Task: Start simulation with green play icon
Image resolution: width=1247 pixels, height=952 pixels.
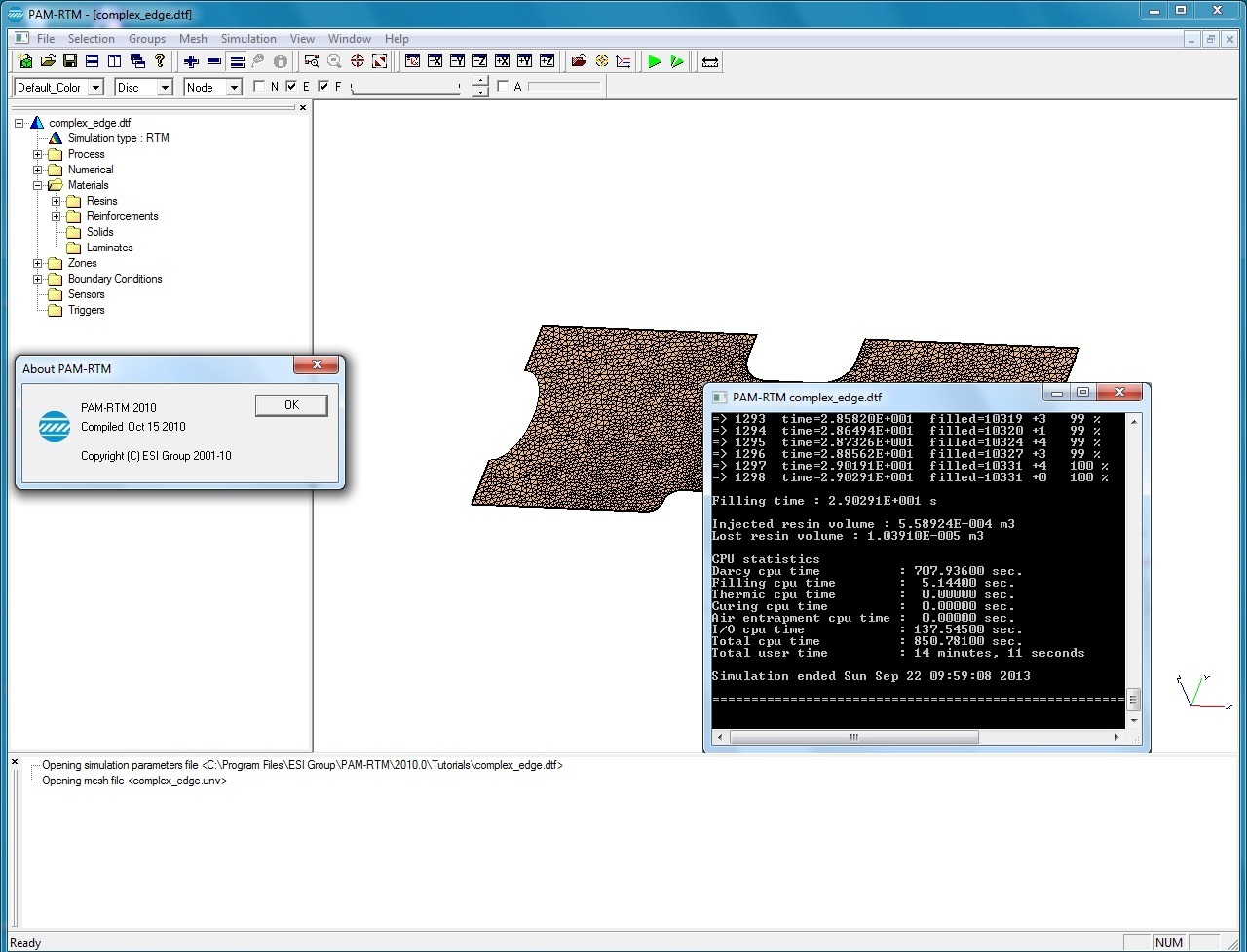Action: [x=655, y=61]
